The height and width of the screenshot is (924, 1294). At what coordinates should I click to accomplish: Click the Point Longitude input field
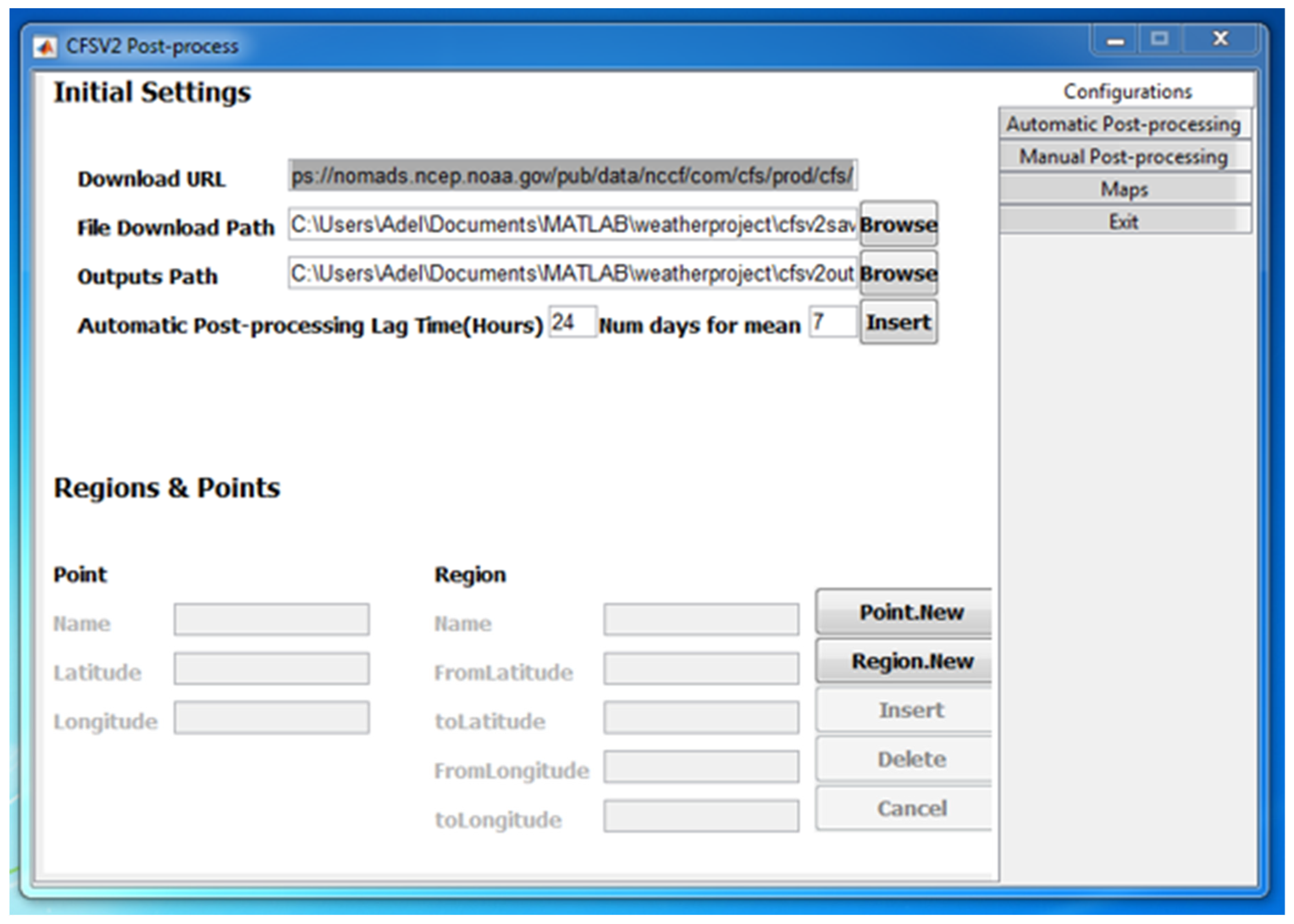(271, 718)
